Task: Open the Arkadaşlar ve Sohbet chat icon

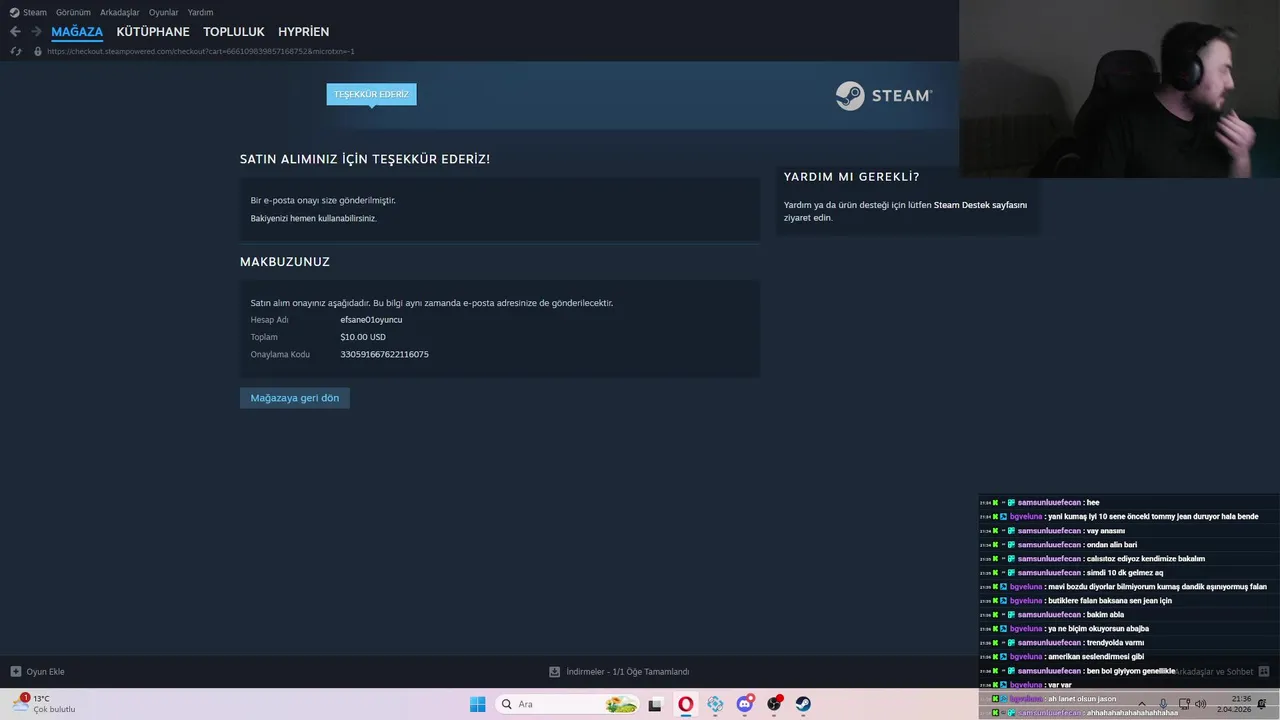Action: (1263, 672)
